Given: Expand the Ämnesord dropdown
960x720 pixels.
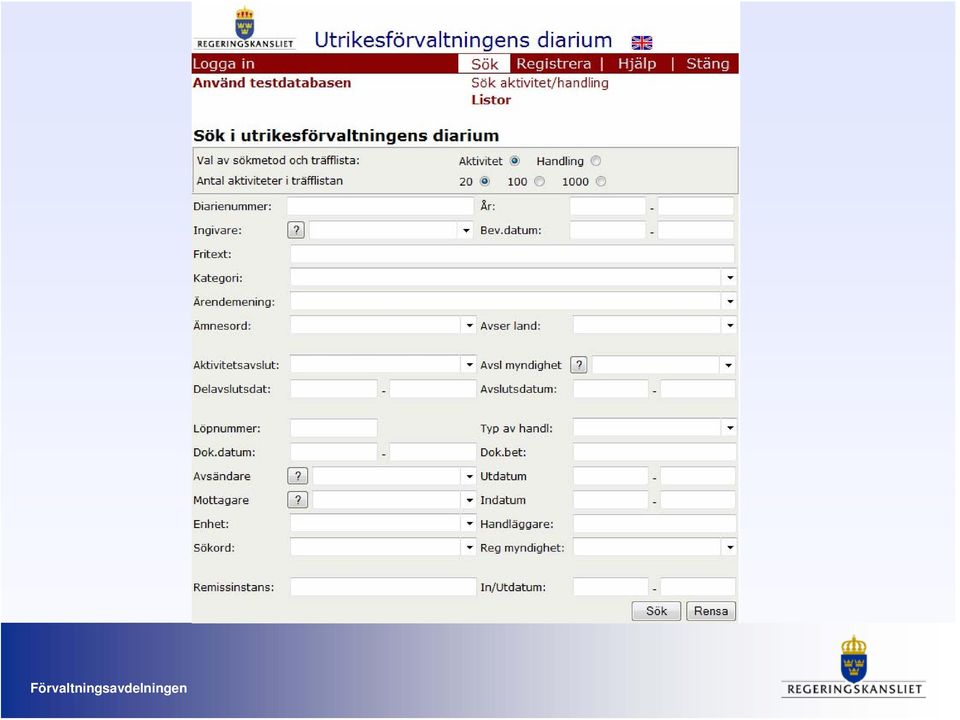Looking at the screenshot, I should 469,326.
